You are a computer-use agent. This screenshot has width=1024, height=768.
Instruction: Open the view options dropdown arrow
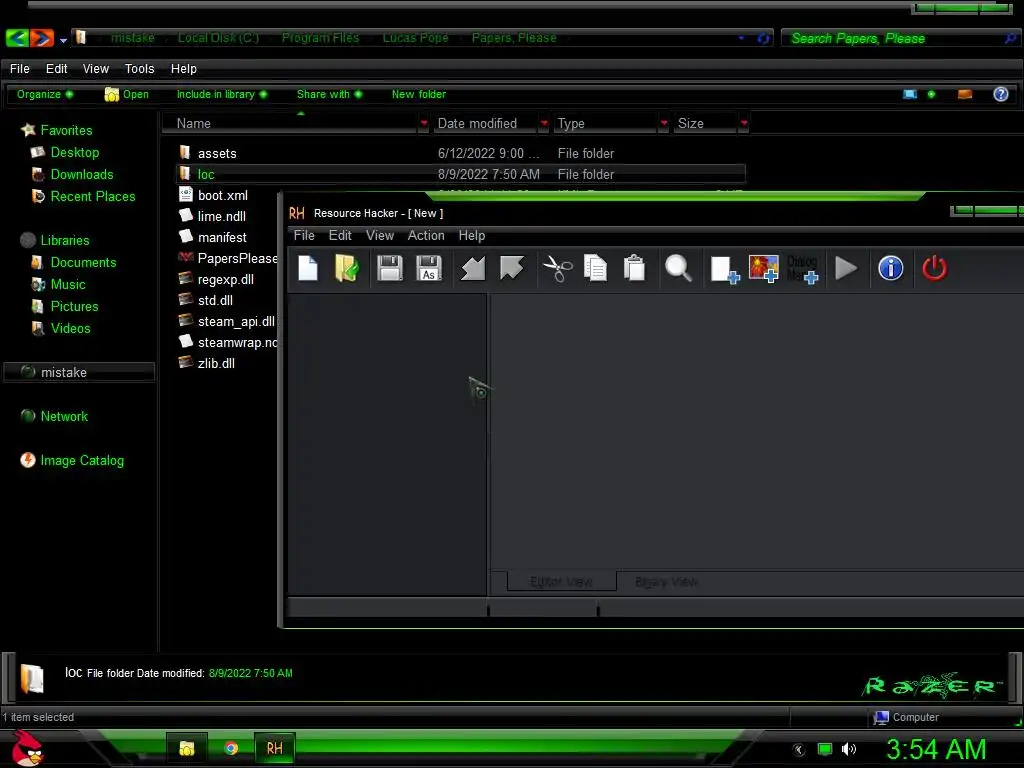coord(931,95)
